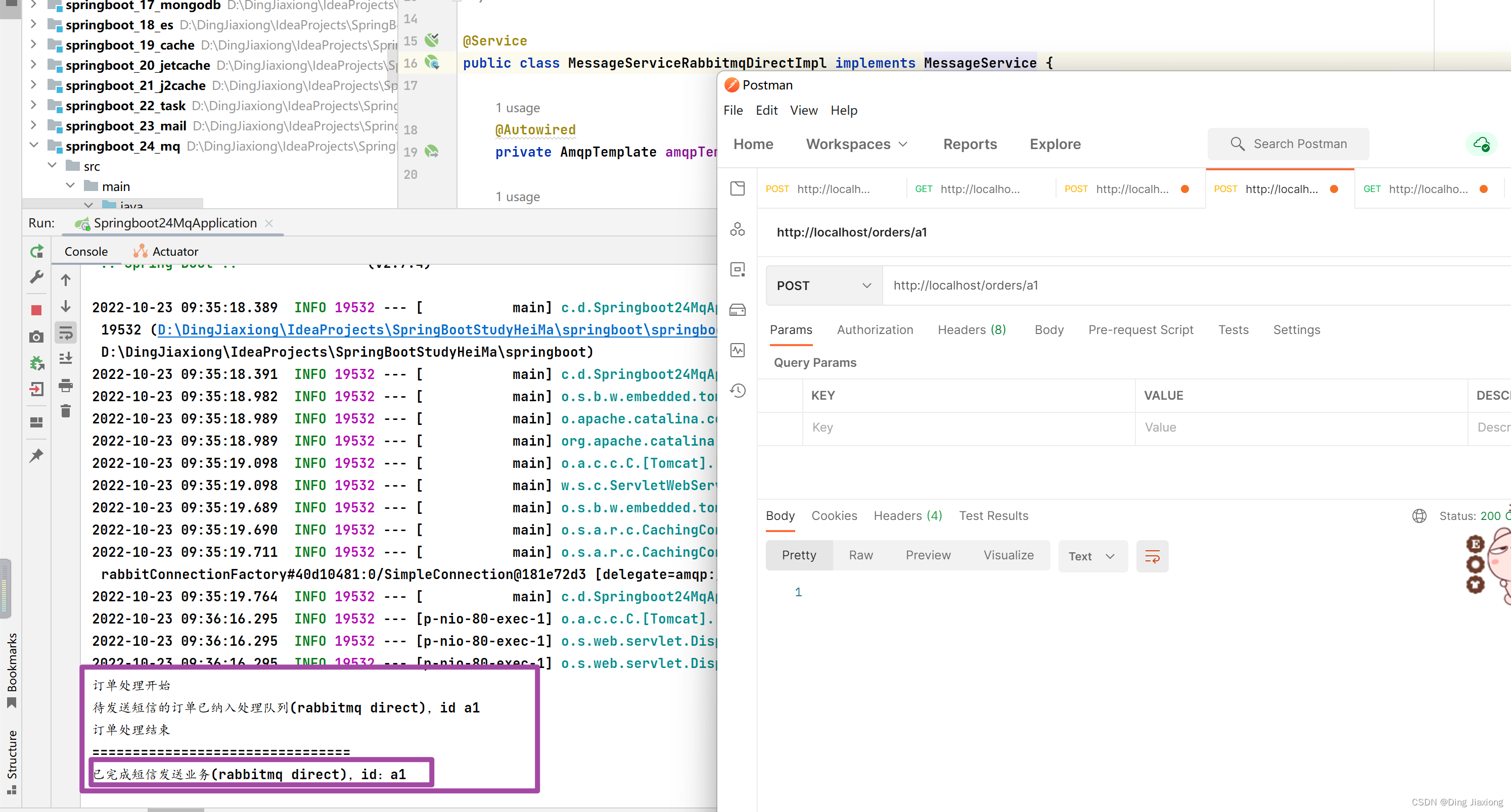This screenshot has width=1511, height=812.
Task: Click the Raw response view button
Action: point(860,555)
